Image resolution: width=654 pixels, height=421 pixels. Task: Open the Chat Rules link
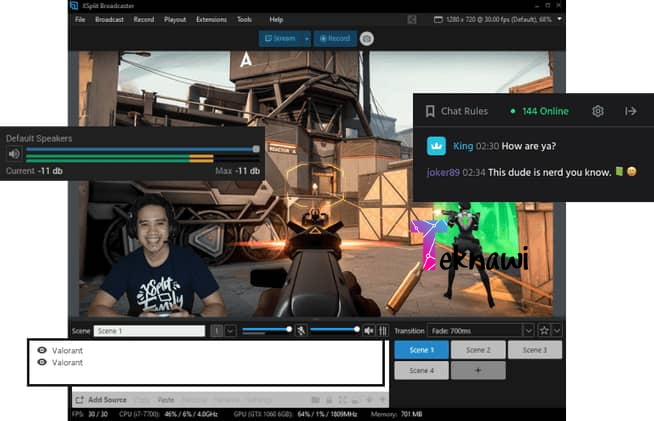click(464, 111)
